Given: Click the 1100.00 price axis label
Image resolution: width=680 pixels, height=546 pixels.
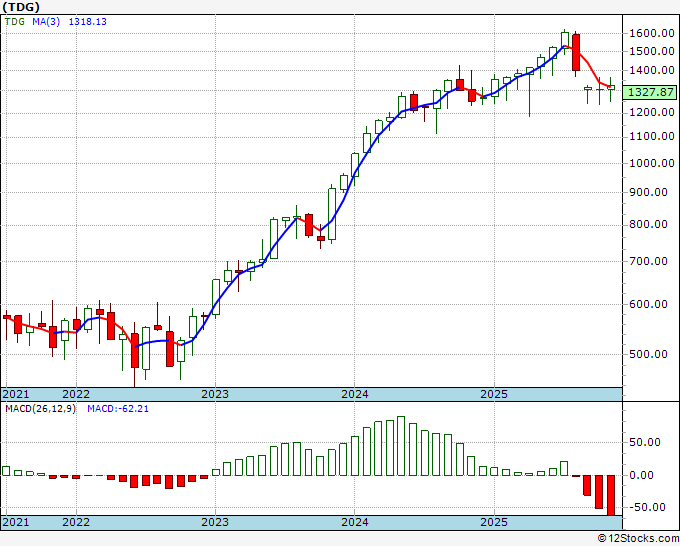Looking at the screenshot, I should click(651, 137).
